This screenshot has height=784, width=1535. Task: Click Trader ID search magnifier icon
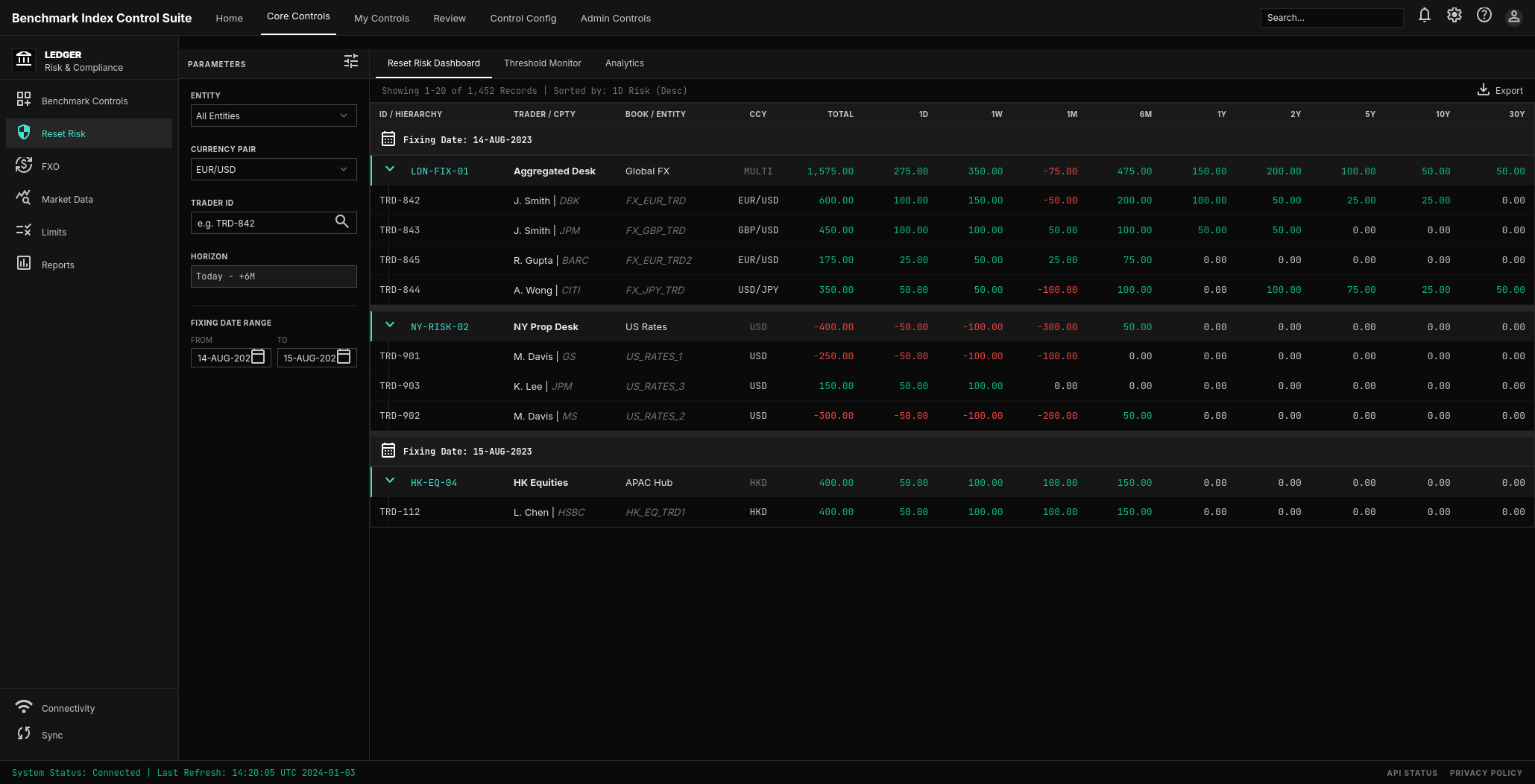(x=342, y=221)
